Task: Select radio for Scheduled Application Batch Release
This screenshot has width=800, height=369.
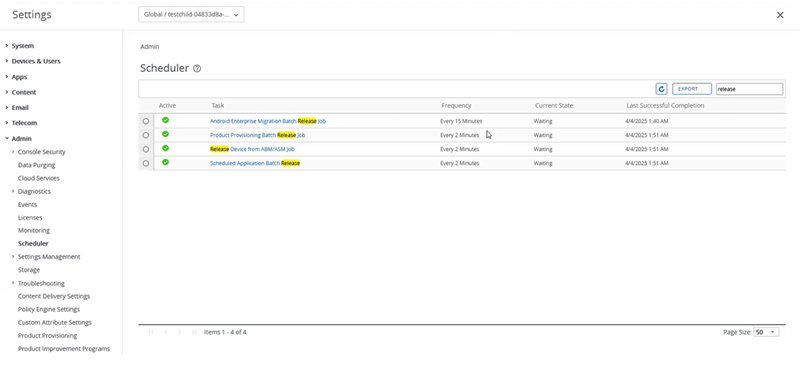Action: pyautogui.click(x=146, y=163)
